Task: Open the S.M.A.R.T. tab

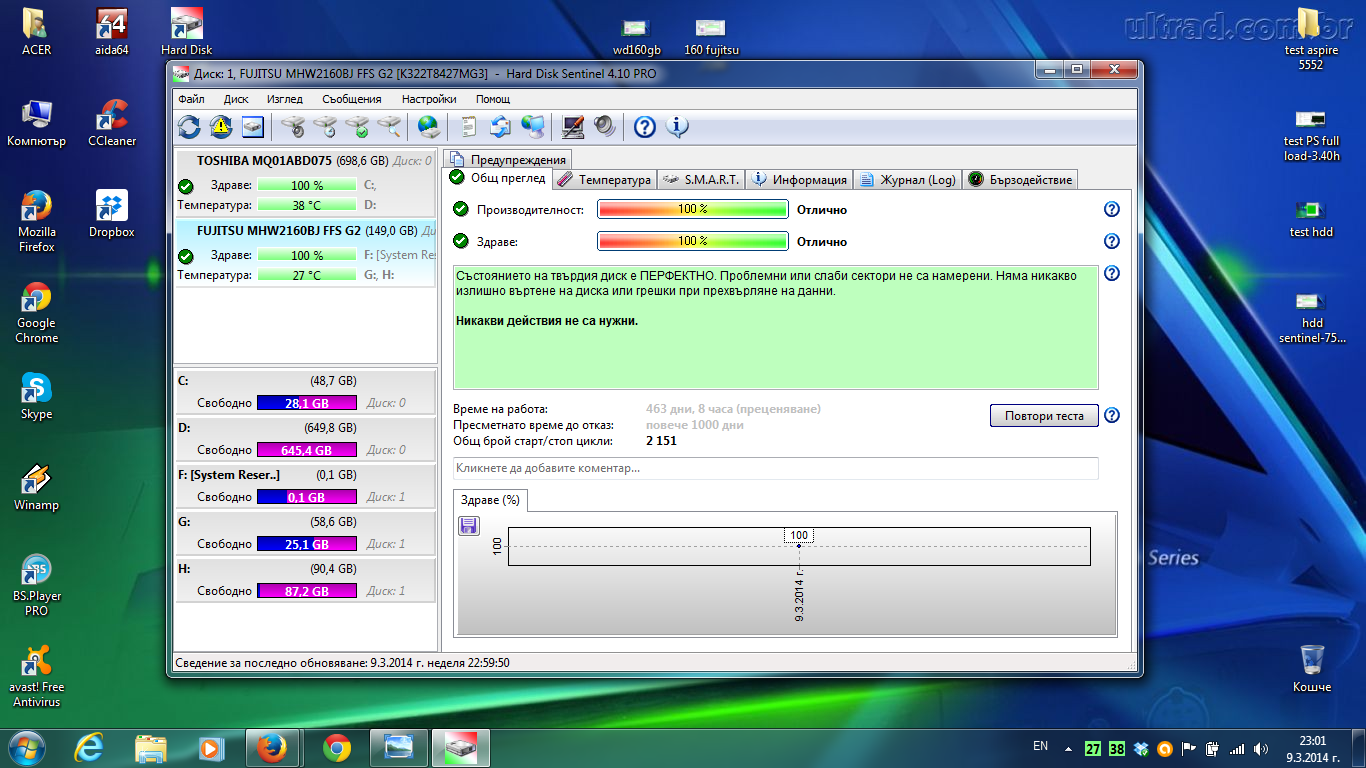Action: pyautogui.click(x=700, y=180)
